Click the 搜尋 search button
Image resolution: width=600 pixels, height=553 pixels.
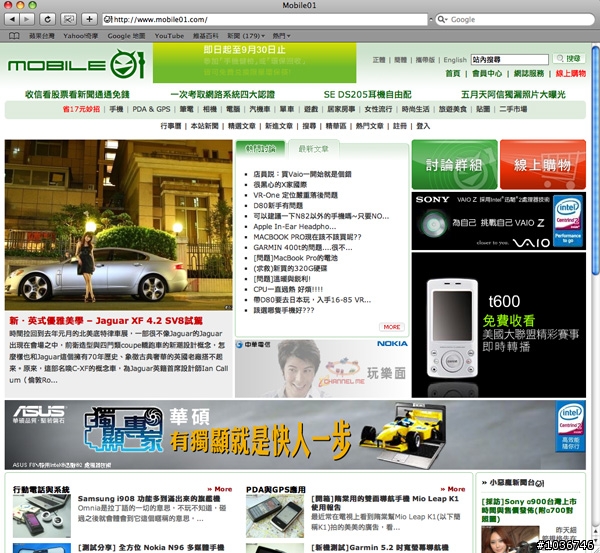pyautogui.click(x=569, y=59)
